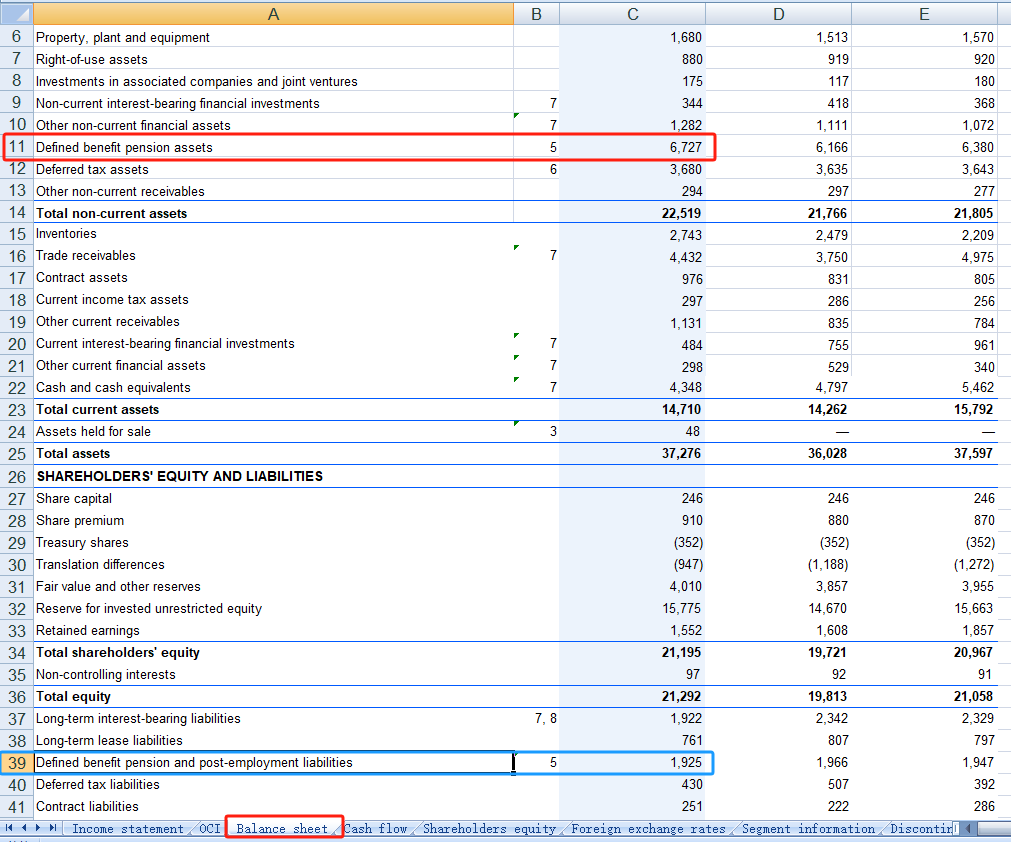Image resolution: width=1011 pixels, height=842 pixels.
Task: Switch to the Balance sheet tab
Action: click(x=282, y=828)
